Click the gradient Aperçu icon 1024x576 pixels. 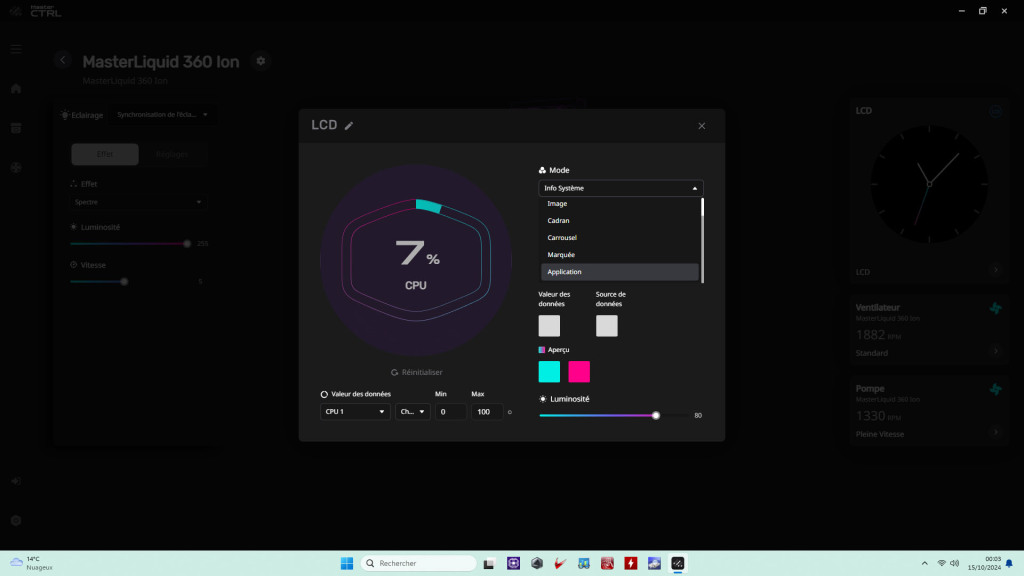541,350
